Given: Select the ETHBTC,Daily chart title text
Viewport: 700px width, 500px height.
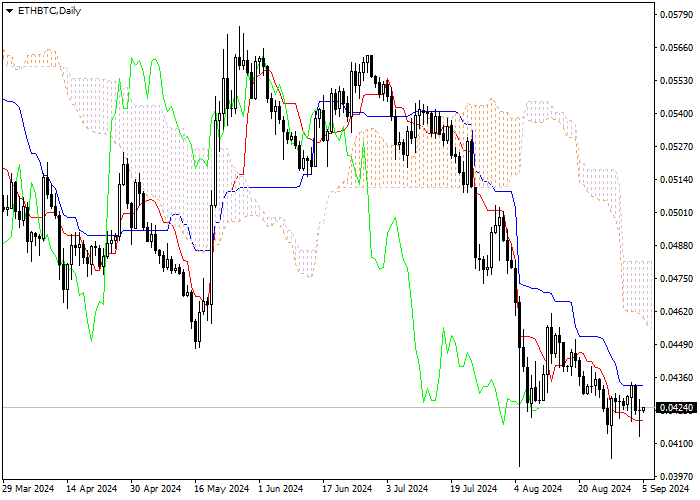Looking at the screenshot, I should point(49,11).
